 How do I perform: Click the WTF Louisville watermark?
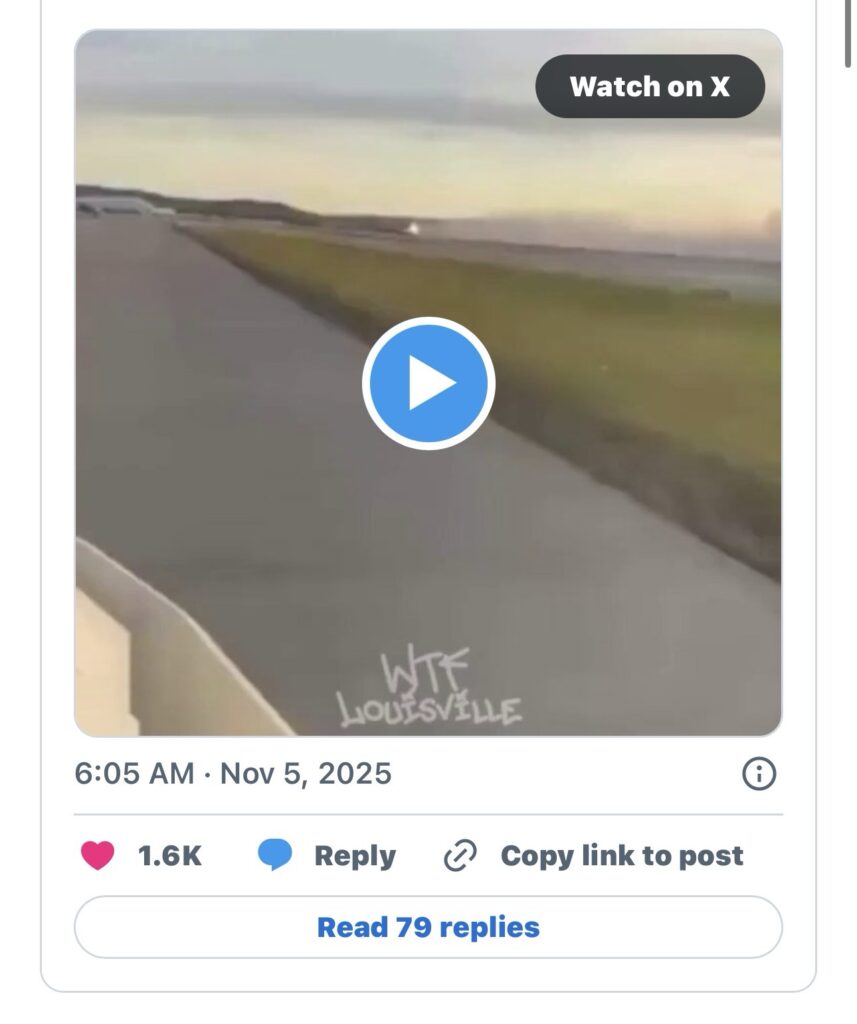430,690
